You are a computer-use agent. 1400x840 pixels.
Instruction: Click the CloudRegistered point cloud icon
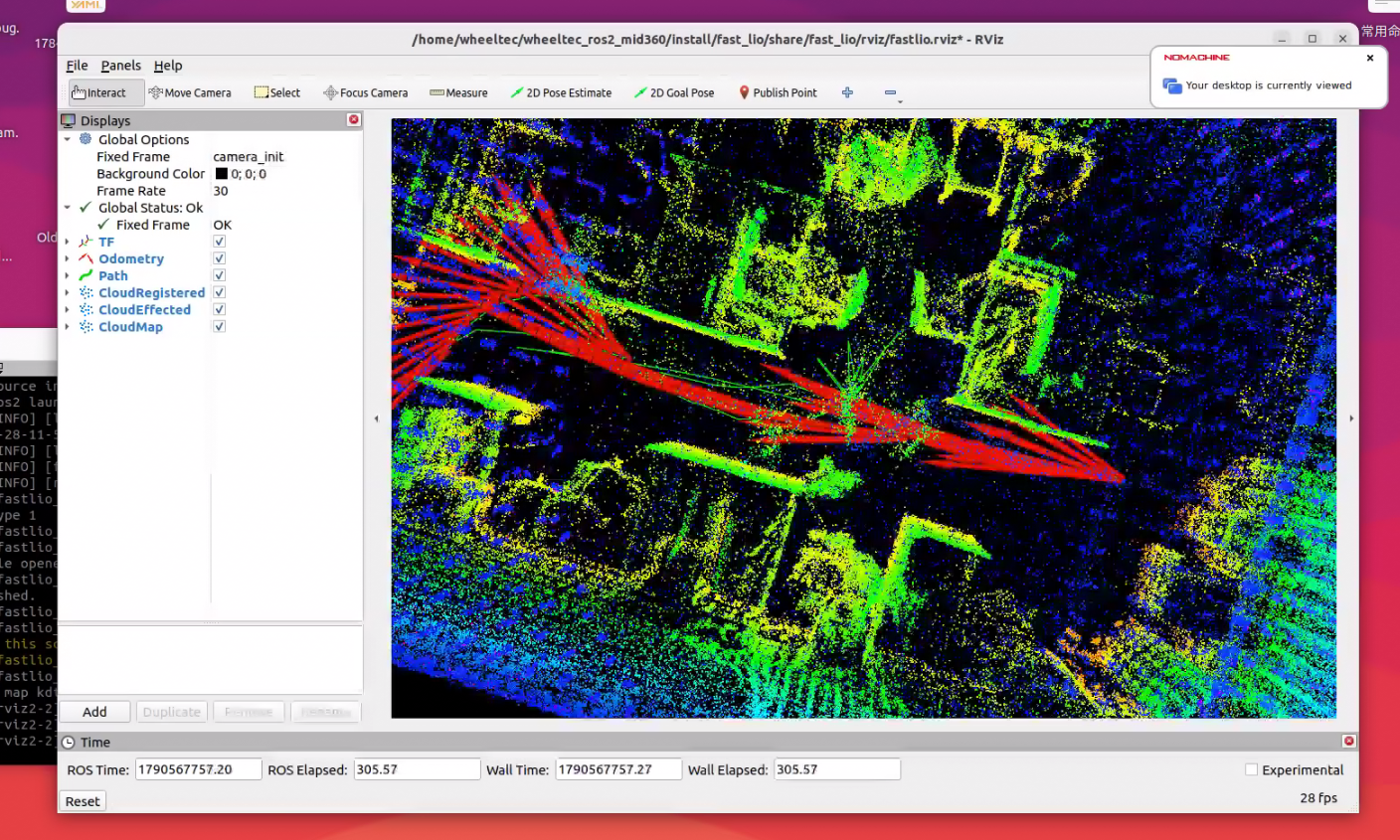click(86, 292)
